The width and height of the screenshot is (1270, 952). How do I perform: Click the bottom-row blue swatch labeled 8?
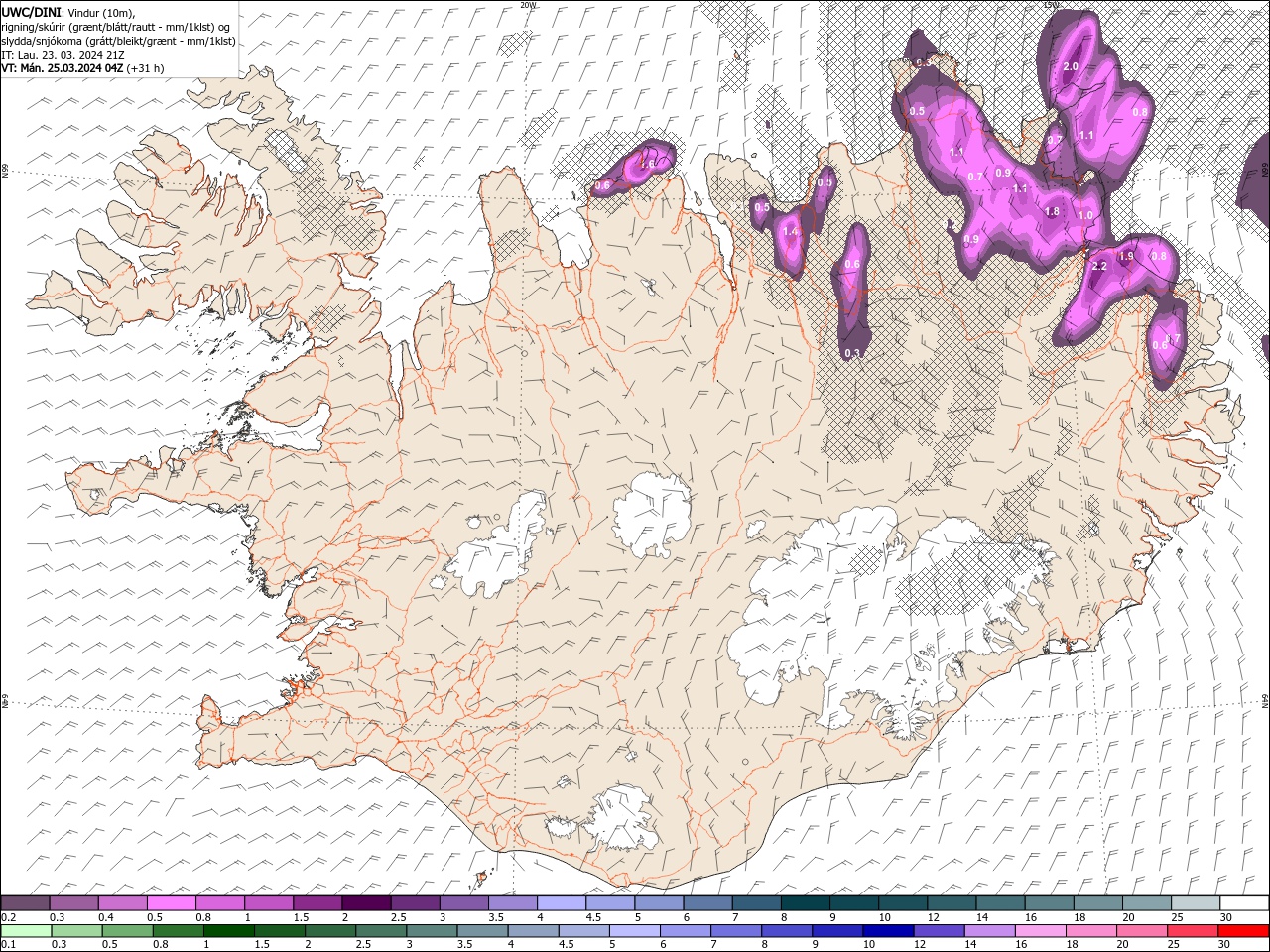click(787, 931)
